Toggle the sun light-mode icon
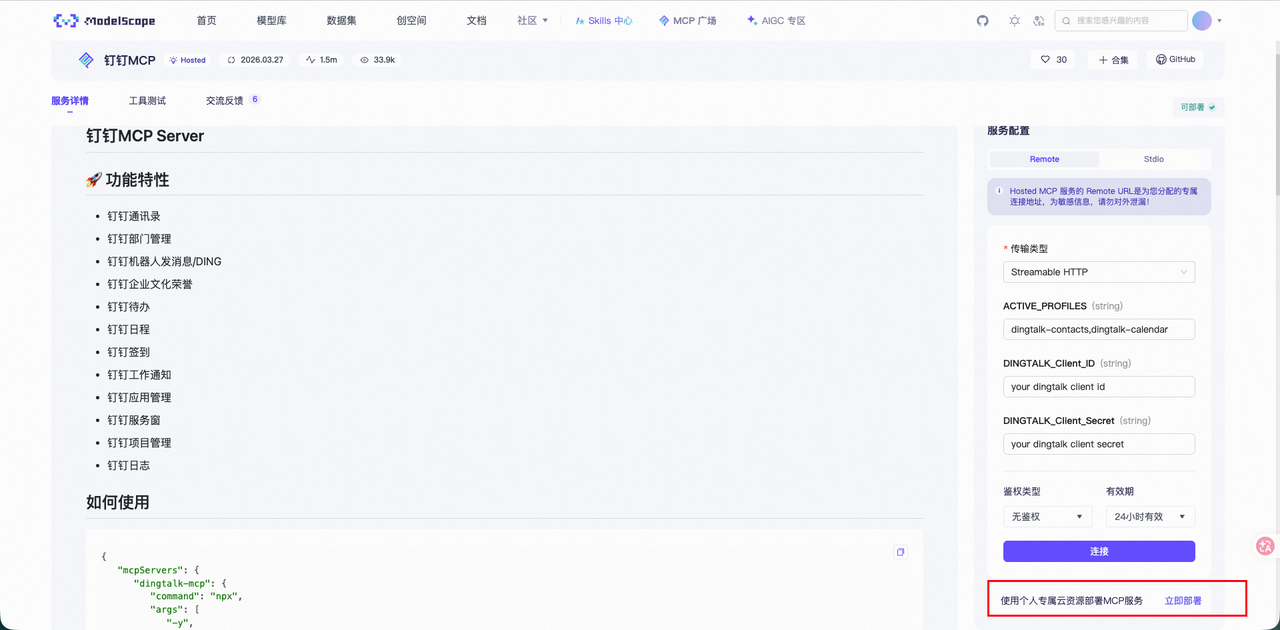This screenshot has width=1280, height=630. tap(1015, 20)
